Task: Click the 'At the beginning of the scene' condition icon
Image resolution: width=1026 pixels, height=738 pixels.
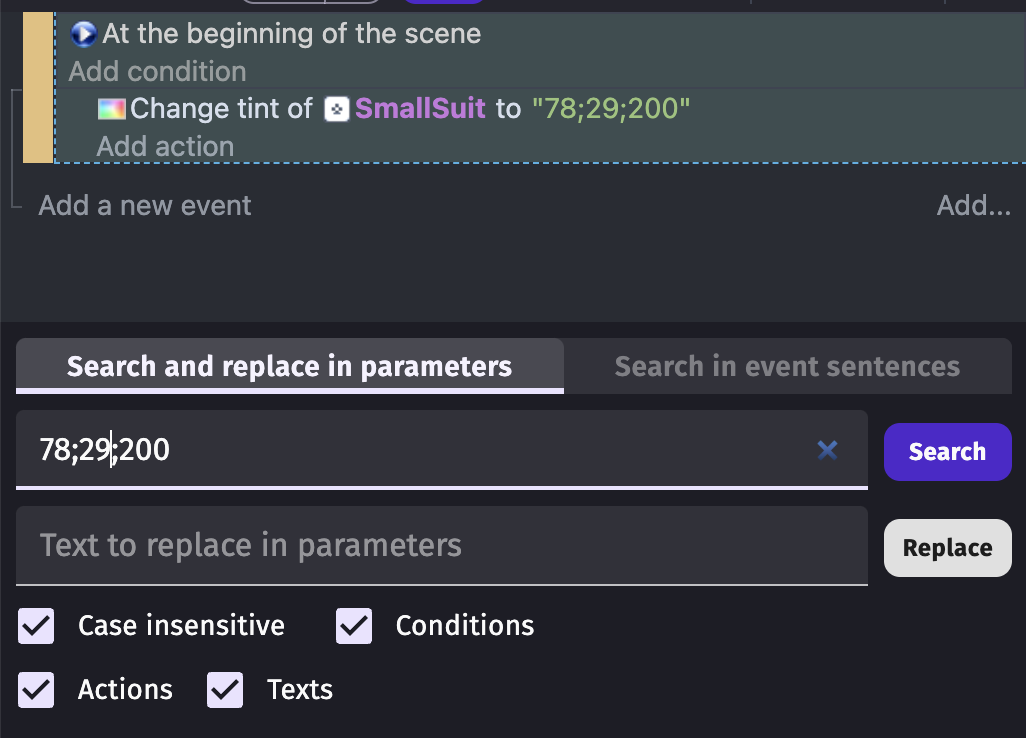Action: click(83, 33)
